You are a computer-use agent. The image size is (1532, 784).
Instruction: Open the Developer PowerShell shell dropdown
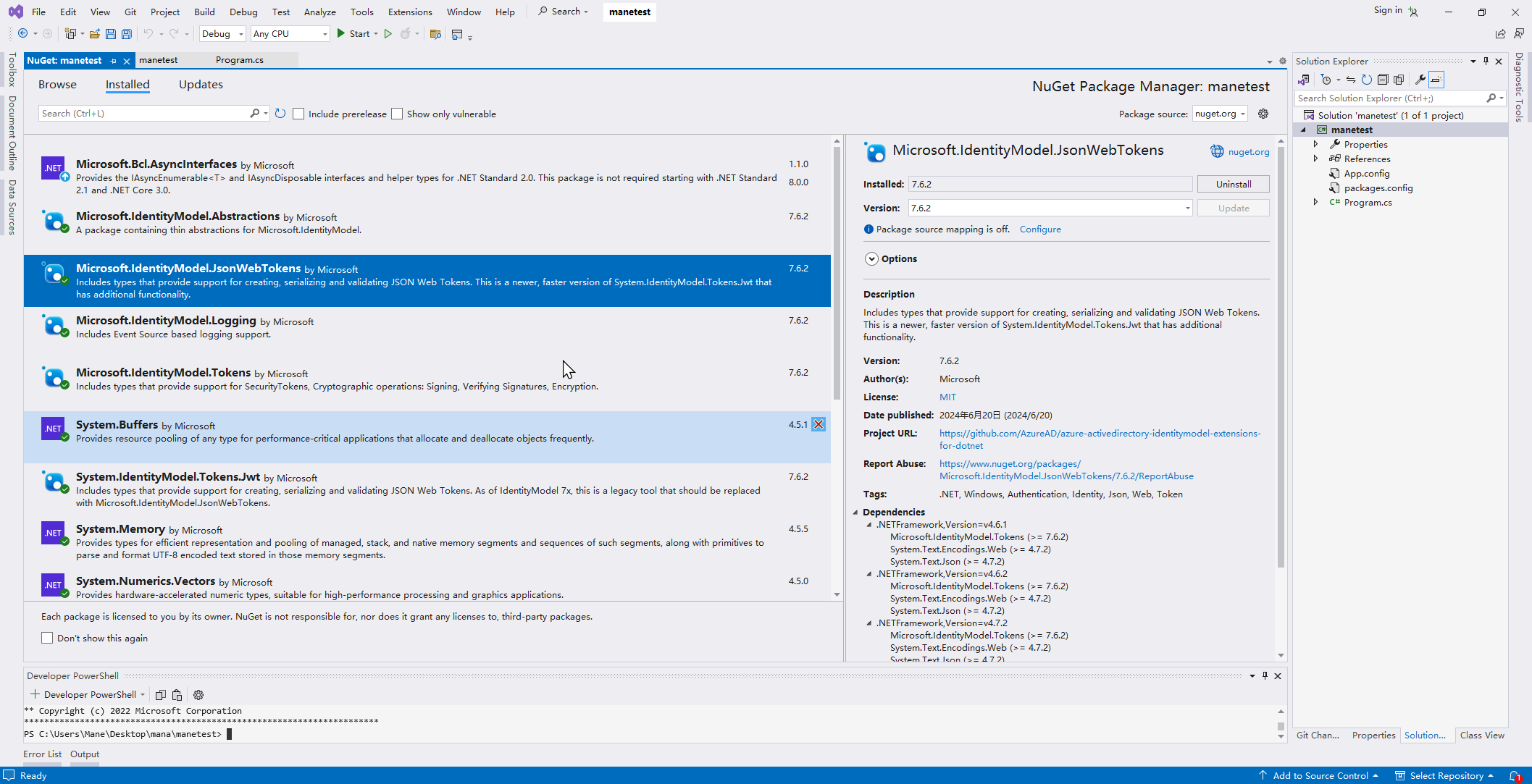[x=143, y=694]
